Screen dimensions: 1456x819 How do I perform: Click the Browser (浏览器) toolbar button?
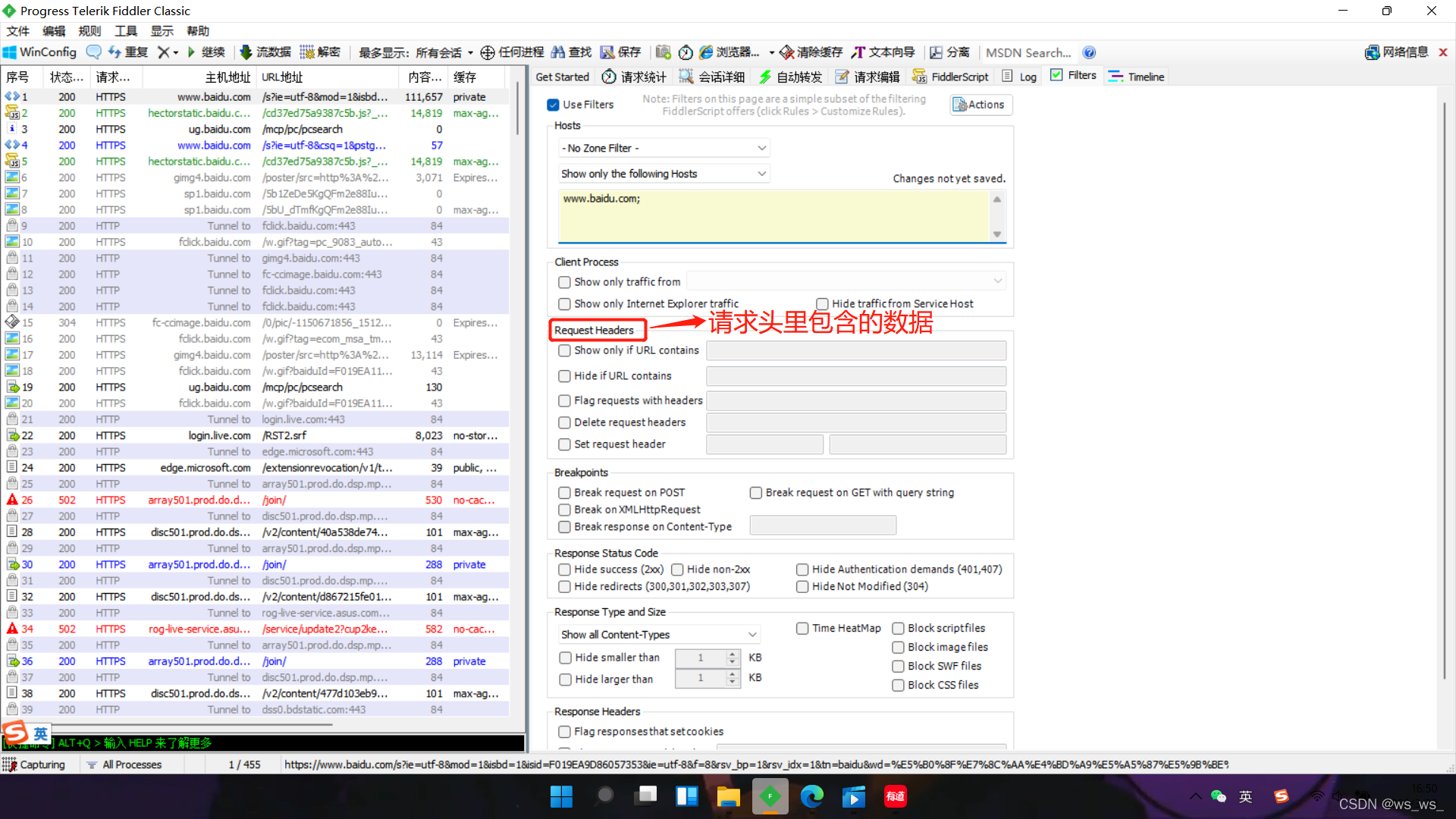click(730, 52)
